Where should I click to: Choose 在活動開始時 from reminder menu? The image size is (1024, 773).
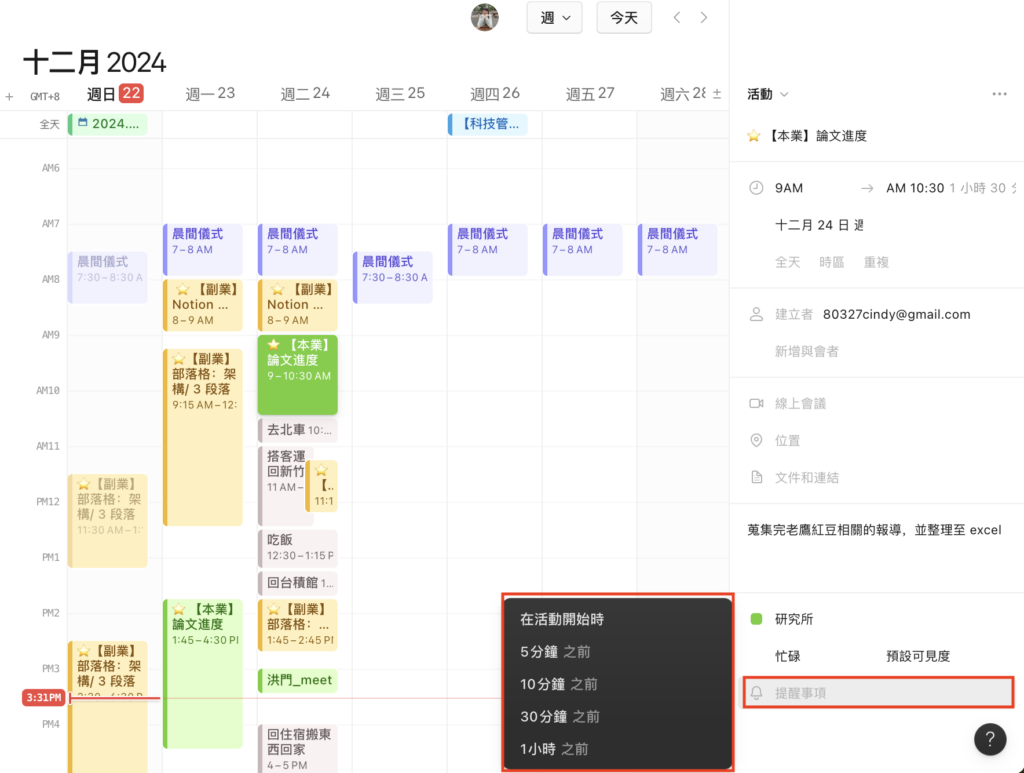(x=562, y=619)
